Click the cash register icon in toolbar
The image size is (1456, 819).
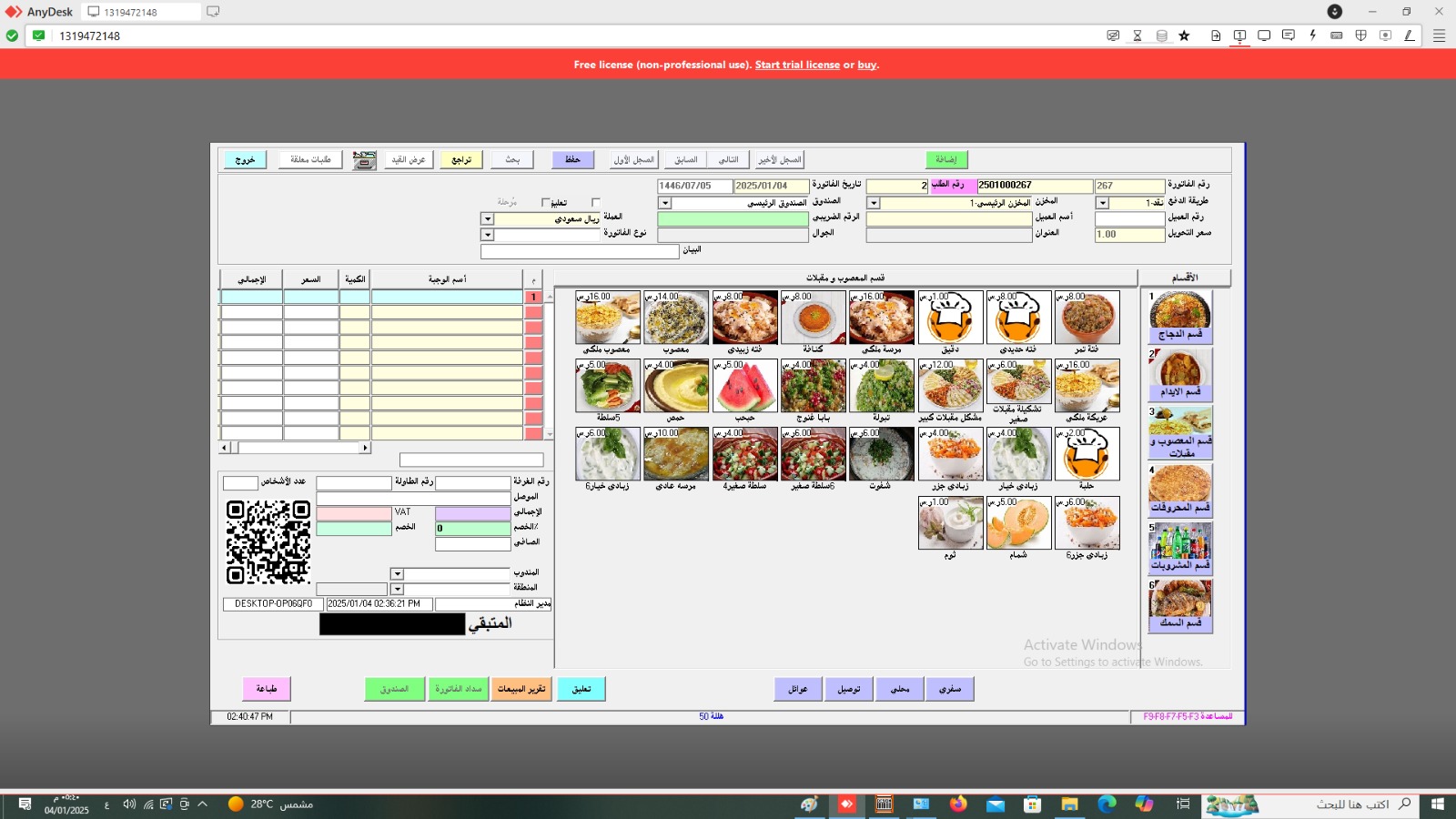[x=364, y=160]
